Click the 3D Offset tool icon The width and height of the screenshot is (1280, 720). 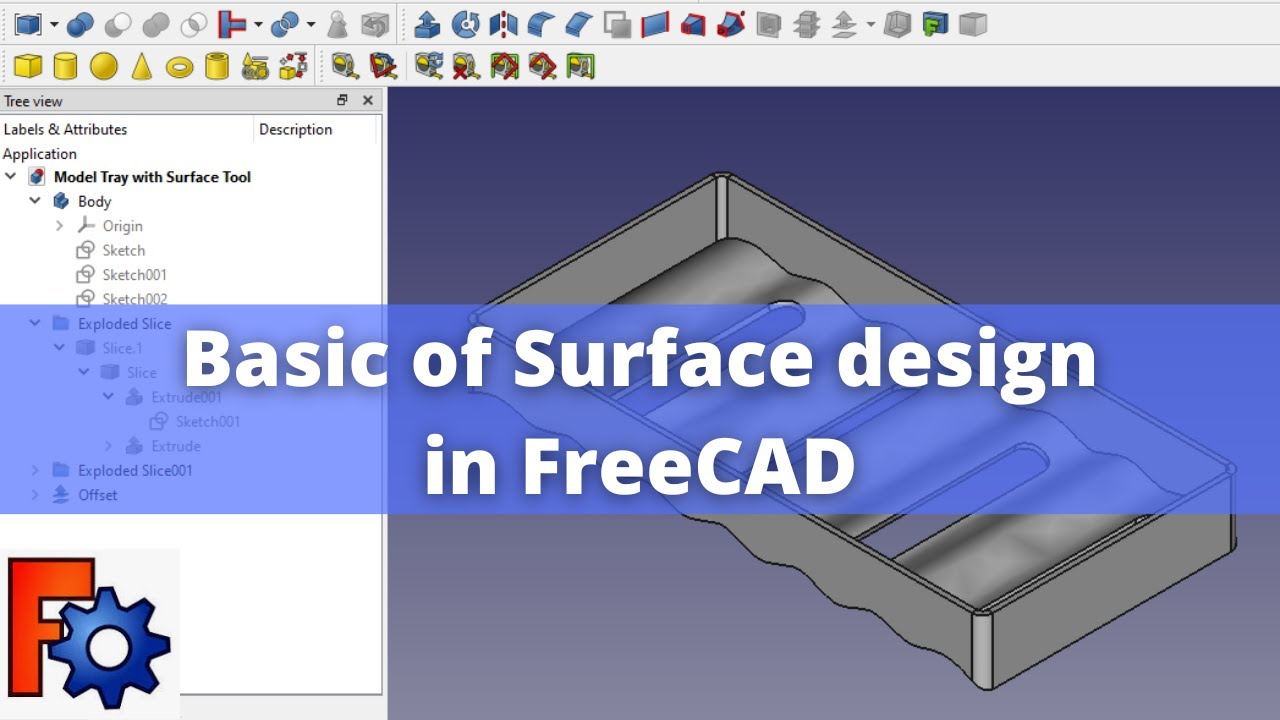point(845,23)
